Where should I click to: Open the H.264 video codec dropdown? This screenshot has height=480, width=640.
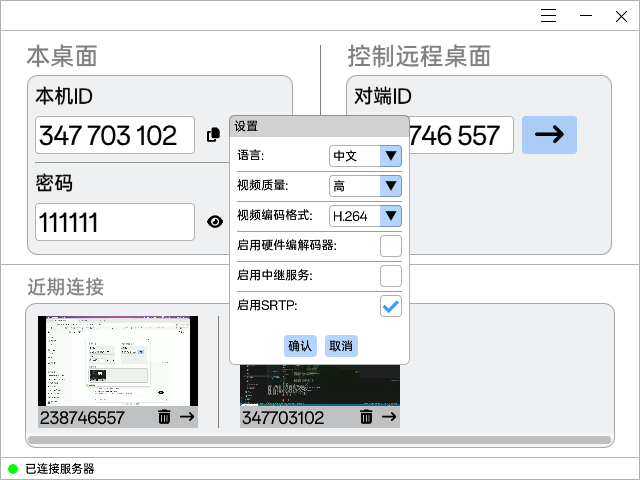(x=365, y=215)
